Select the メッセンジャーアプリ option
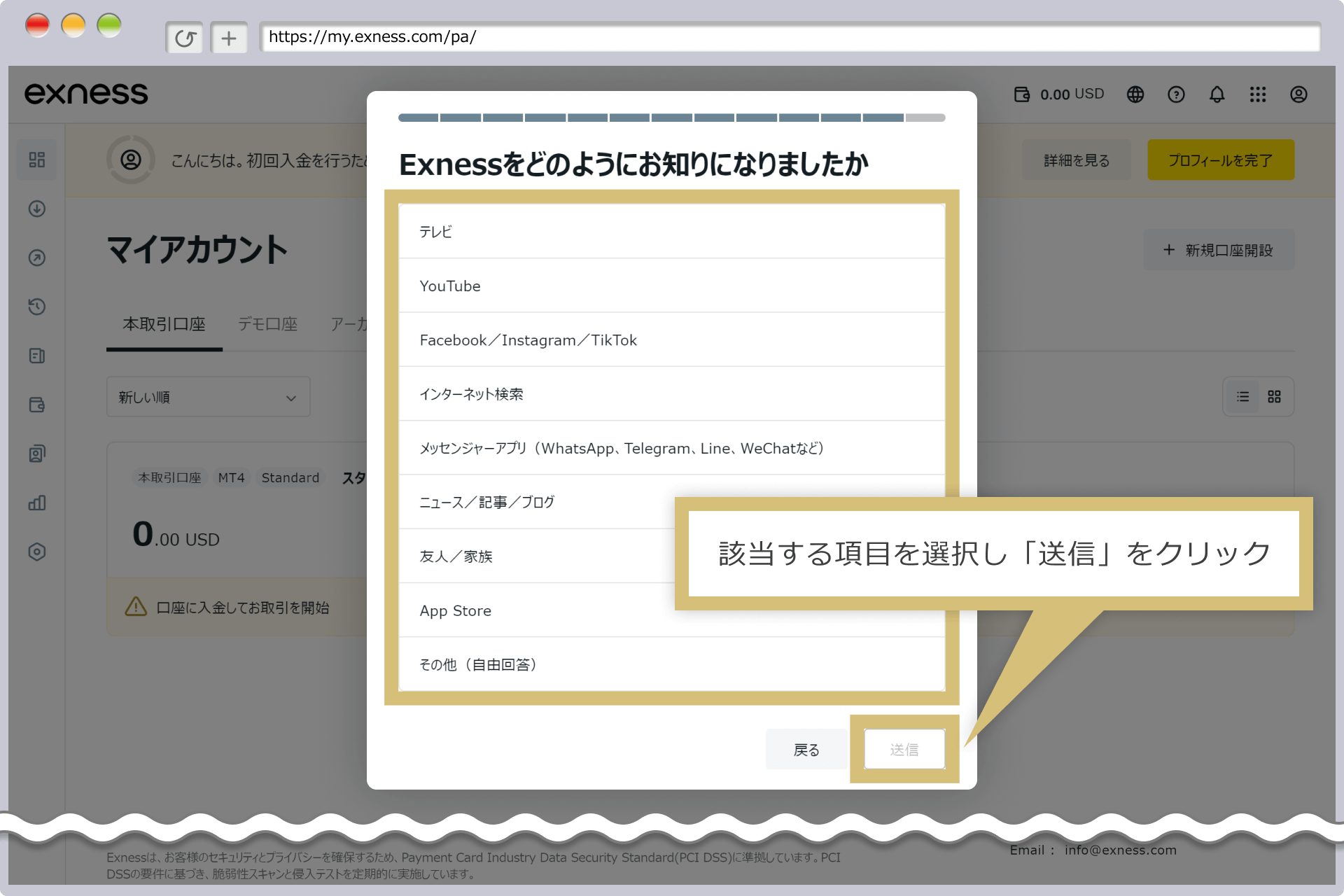 point(672,448)
